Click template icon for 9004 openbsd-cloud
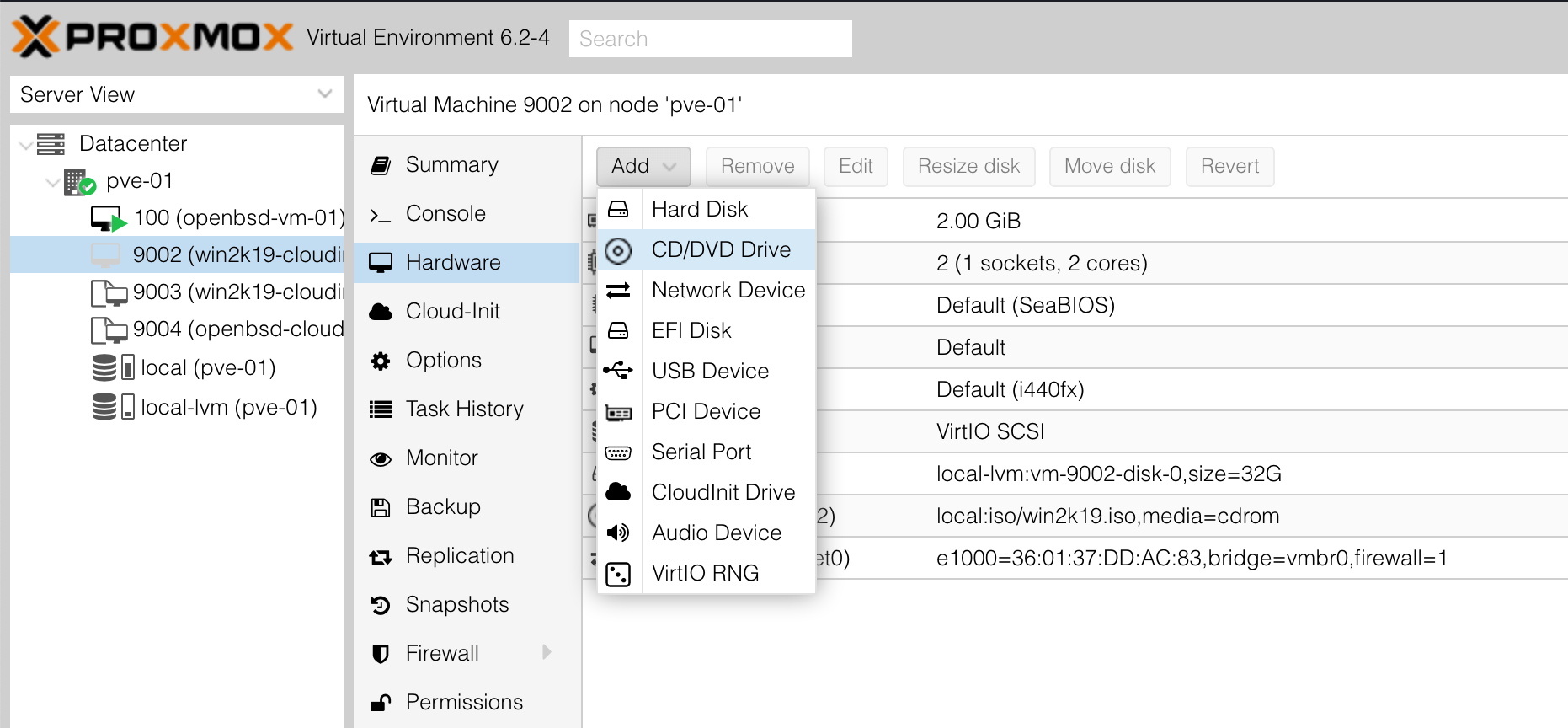The height and width of the screenshot is (728, 1568). pos(109,329)
